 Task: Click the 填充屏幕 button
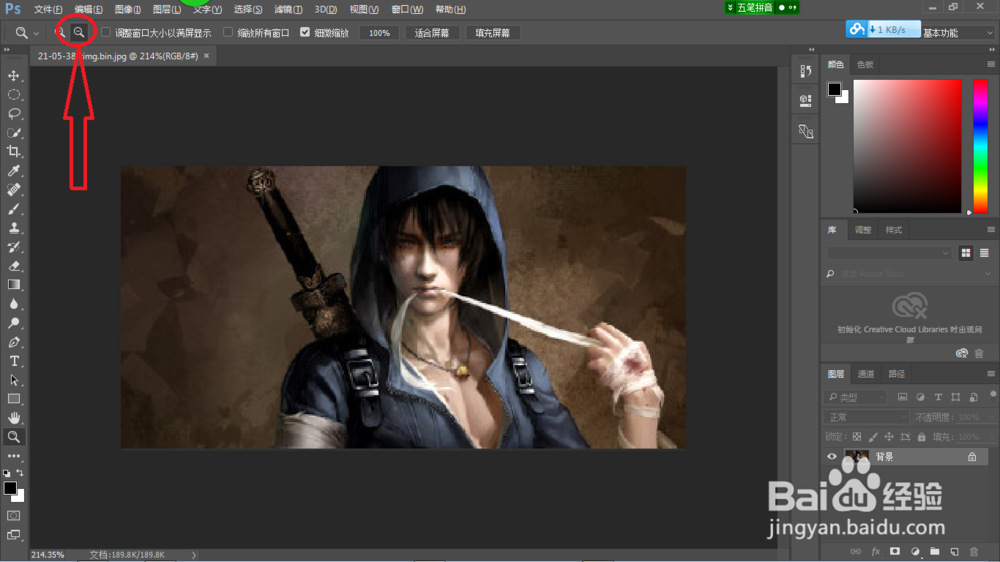click(x=492, y=33)
